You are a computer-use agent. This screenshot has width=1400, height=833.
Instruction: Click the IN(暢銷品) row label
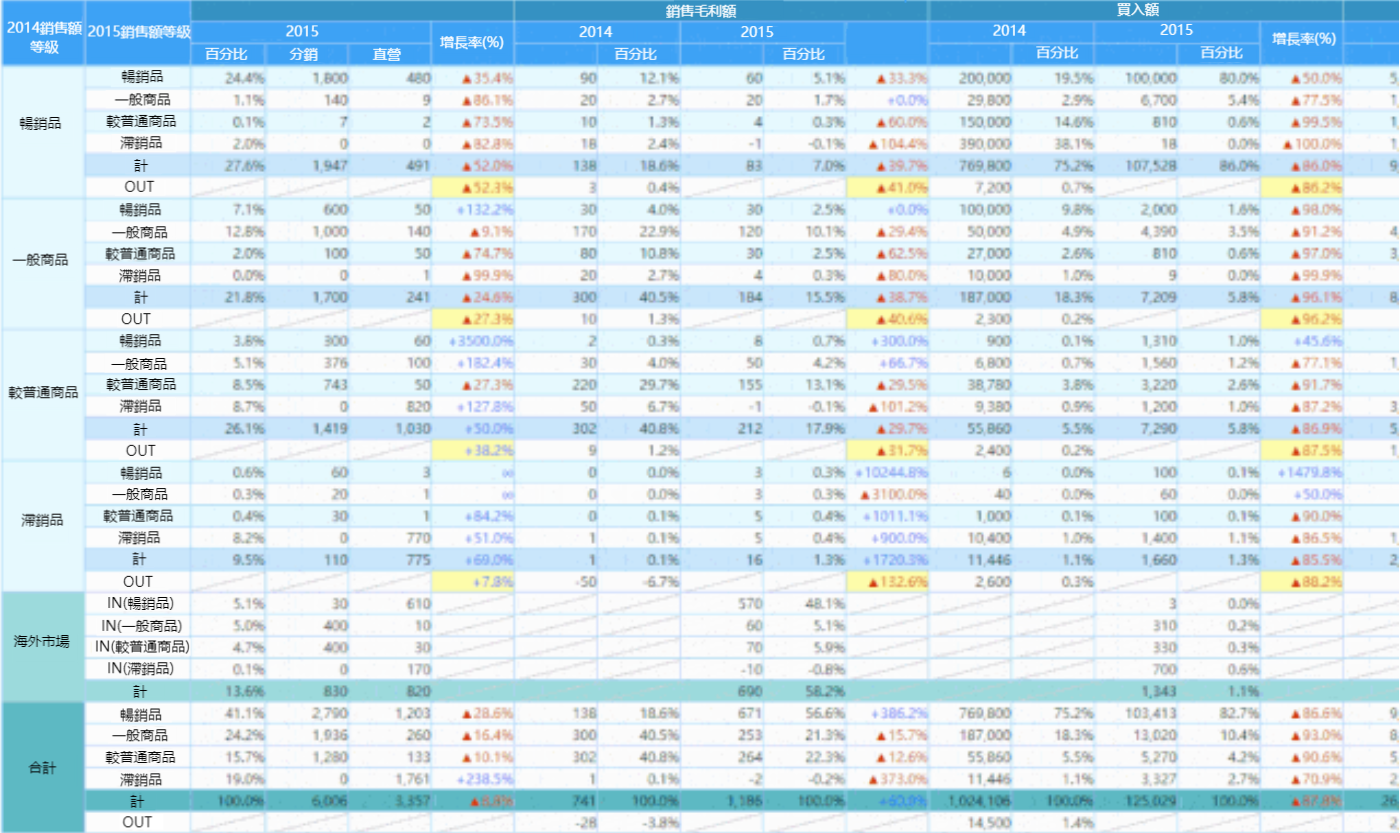[138, 603]
